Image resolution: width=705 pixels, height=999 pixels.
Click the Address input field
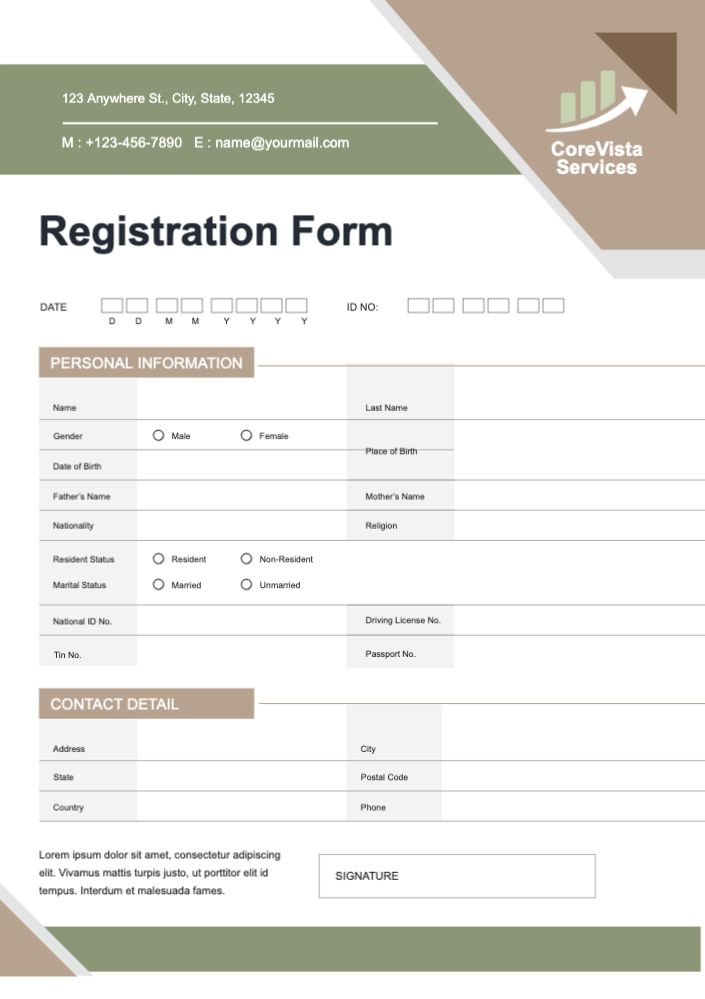[x=241, y=748]
